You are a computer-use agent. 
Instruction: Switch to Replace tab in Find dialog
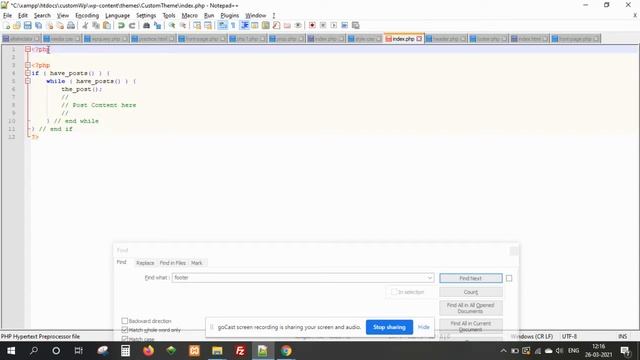pos(145,263)
